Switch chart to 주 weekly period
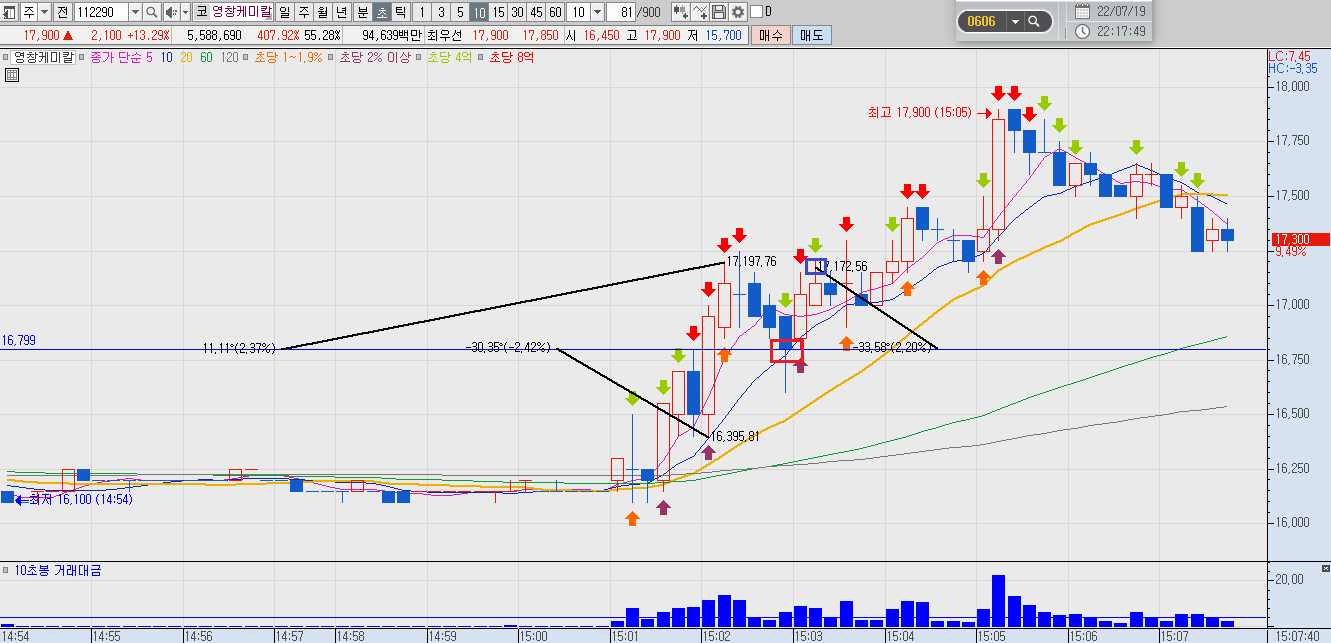The width and height of the screenshot is (1331, 643). click(303, 12)
